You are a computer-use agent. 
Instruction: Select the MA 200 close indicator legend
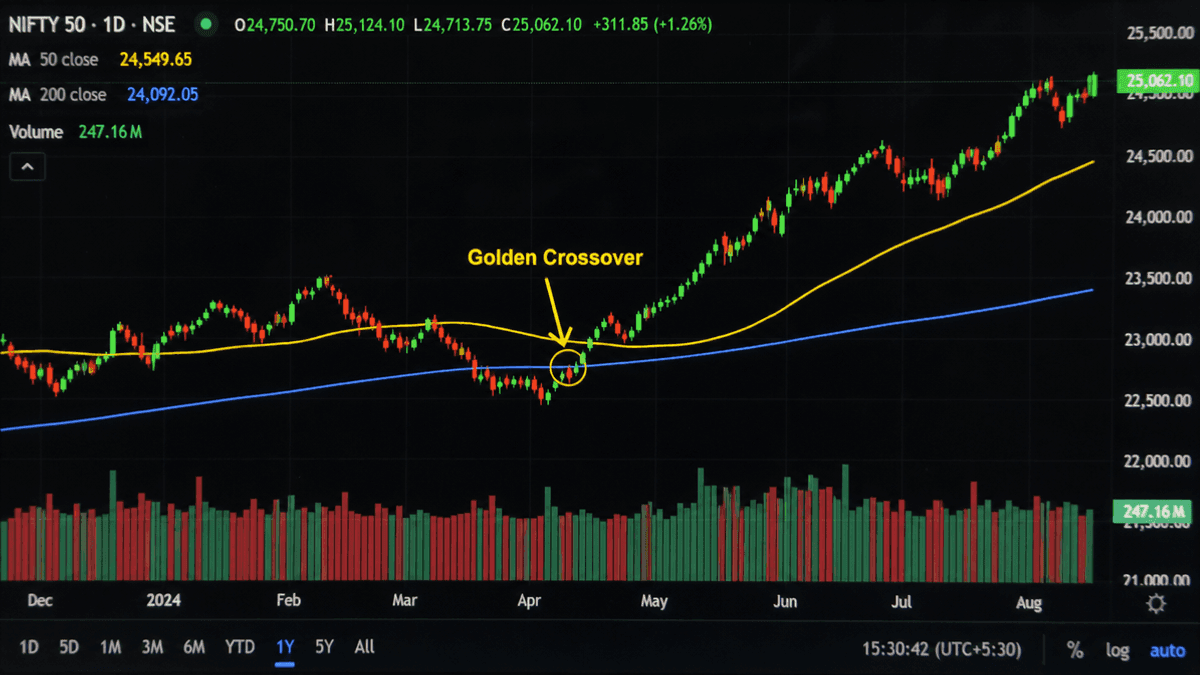(x=58, y=95)
